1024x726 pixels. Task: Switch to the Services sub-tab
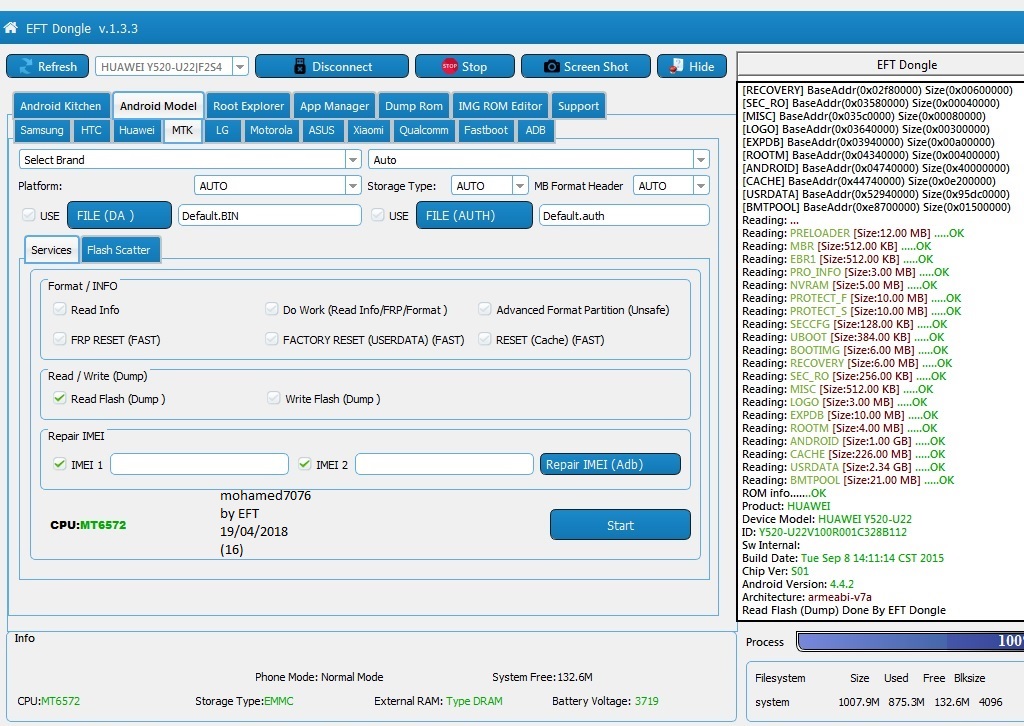[52, 249]
